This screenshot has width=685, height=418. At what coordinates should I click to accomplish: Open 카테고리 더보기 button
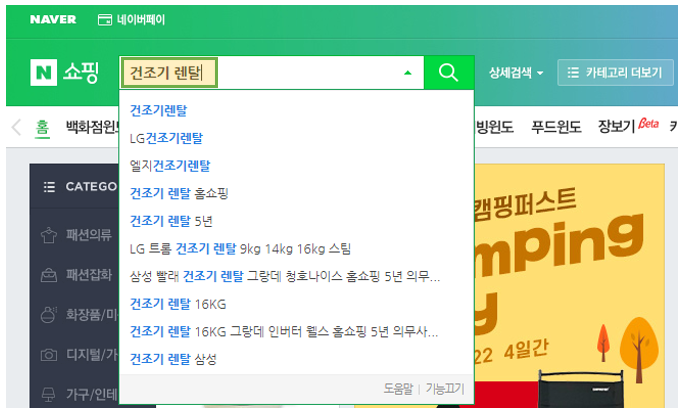(x=615, y=73)
